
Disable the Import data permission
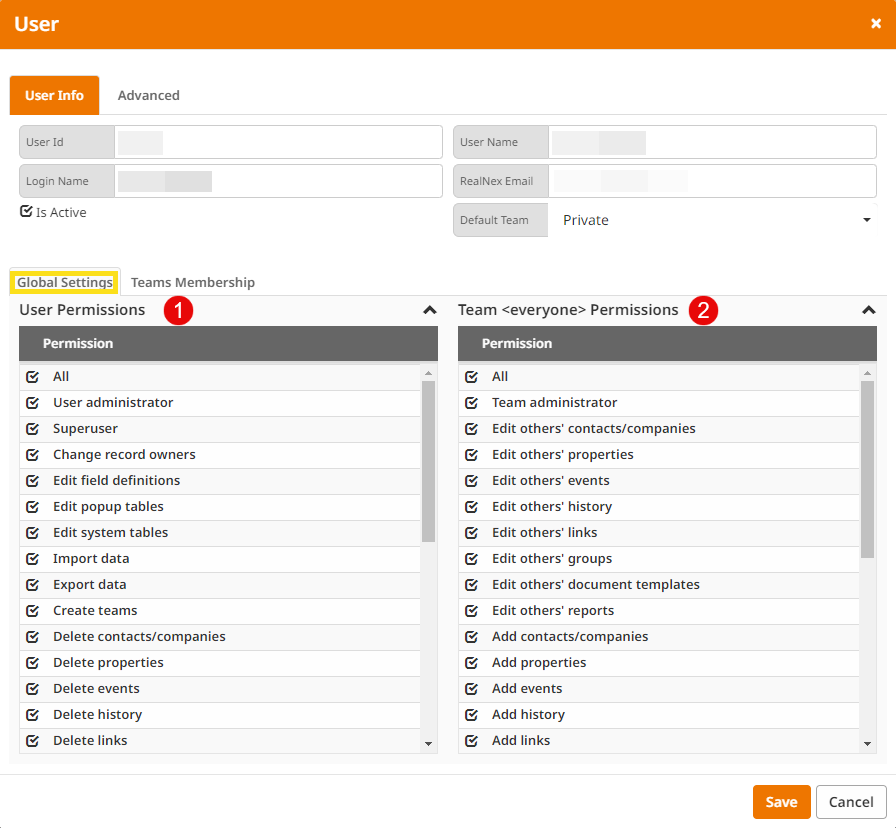34,558
